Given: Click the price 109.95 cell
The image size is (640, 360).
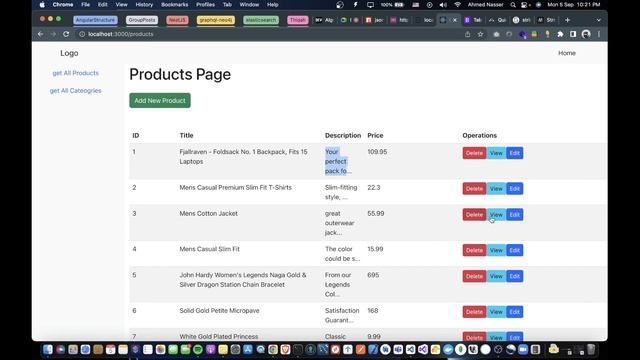Looking at the screenshot, I should [x=377, y=152].
